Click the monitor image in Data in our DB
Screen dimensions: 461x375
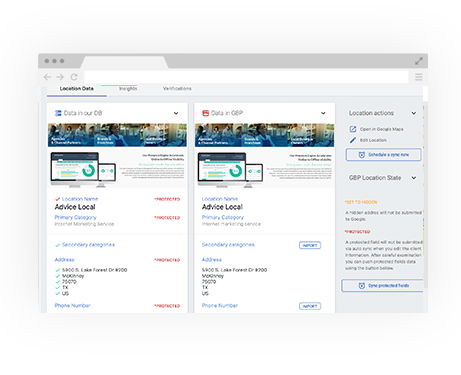(83, 169)
